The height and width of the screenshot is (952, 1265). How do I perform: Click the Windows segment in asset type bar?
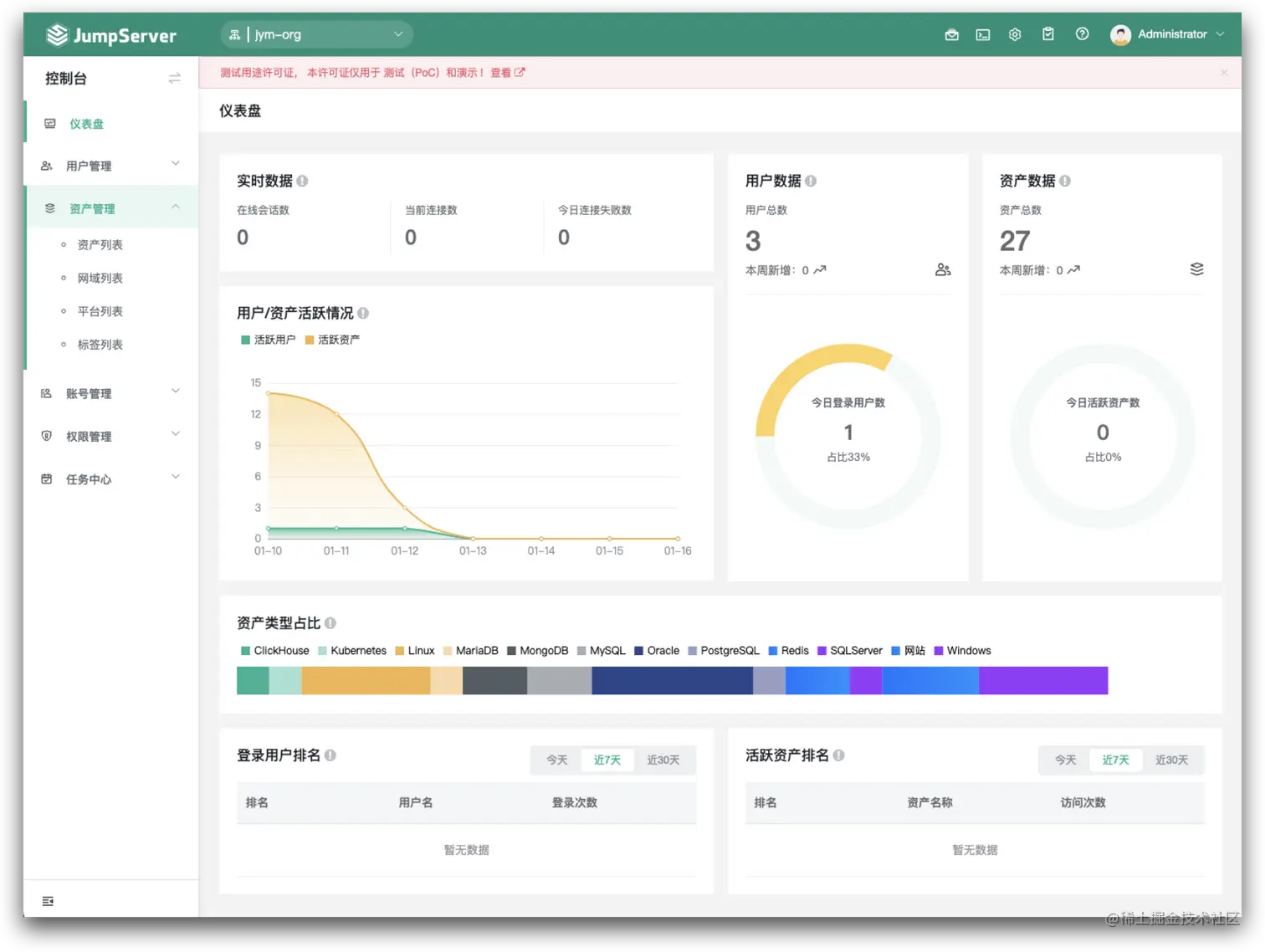1043,680
